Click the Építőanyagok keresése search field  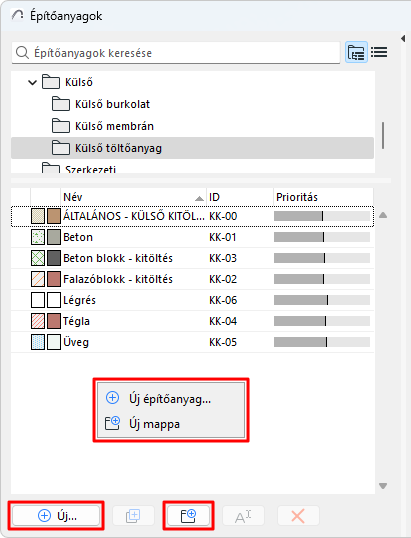[176, 53]
